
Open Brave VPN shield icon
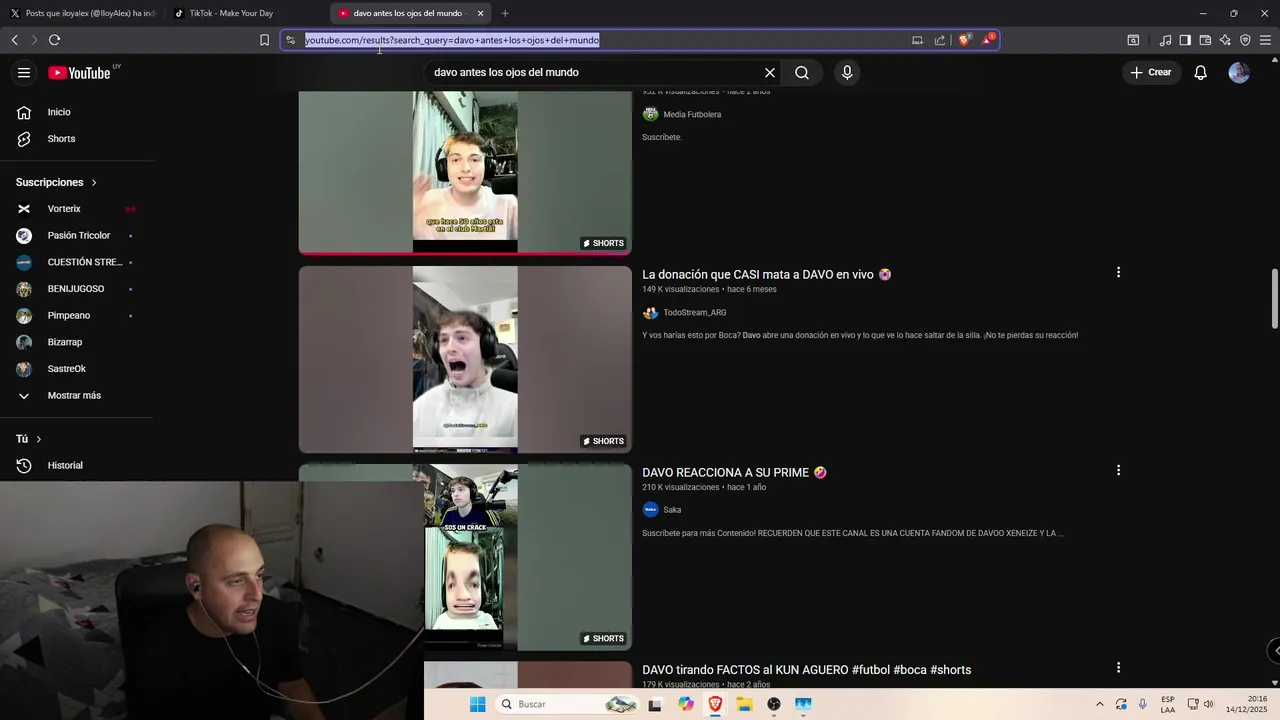1245,40
